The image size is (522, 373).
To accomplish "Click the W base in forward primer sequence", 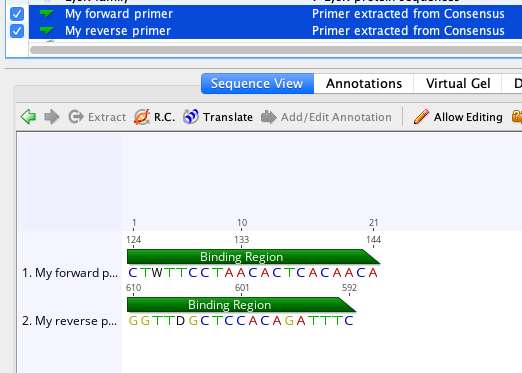I will tap(157, 273).
